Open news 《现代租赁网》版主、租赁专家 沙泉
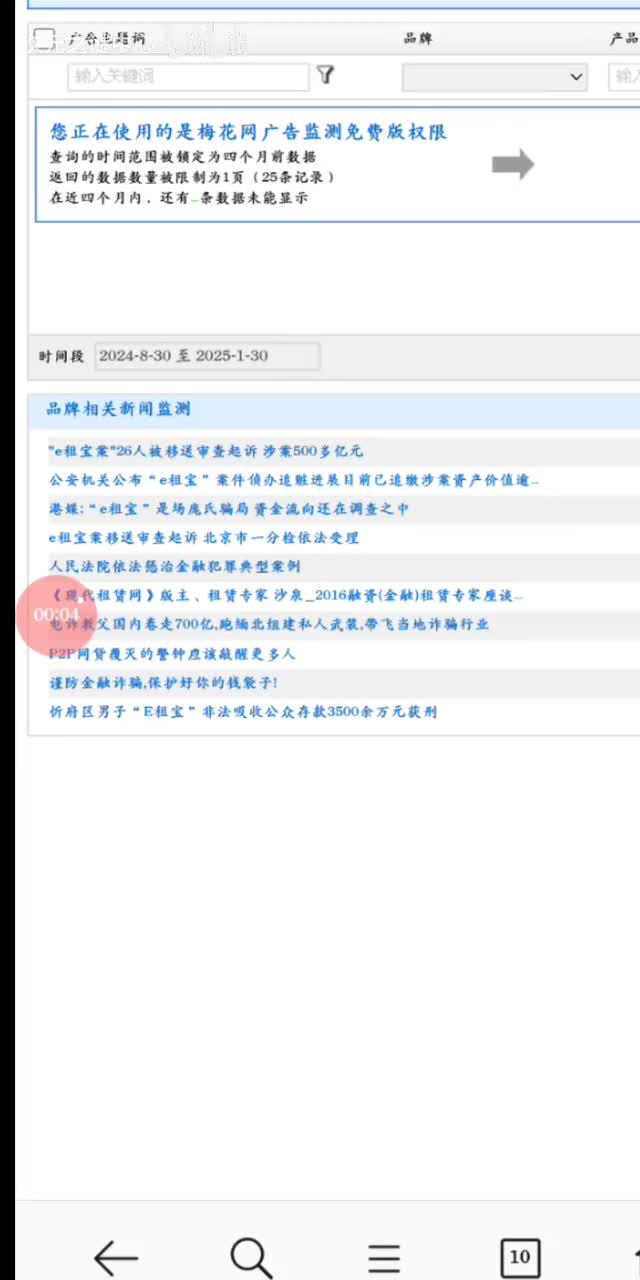The height and width of the screenshot is (1280, 640). pos(286,596)
